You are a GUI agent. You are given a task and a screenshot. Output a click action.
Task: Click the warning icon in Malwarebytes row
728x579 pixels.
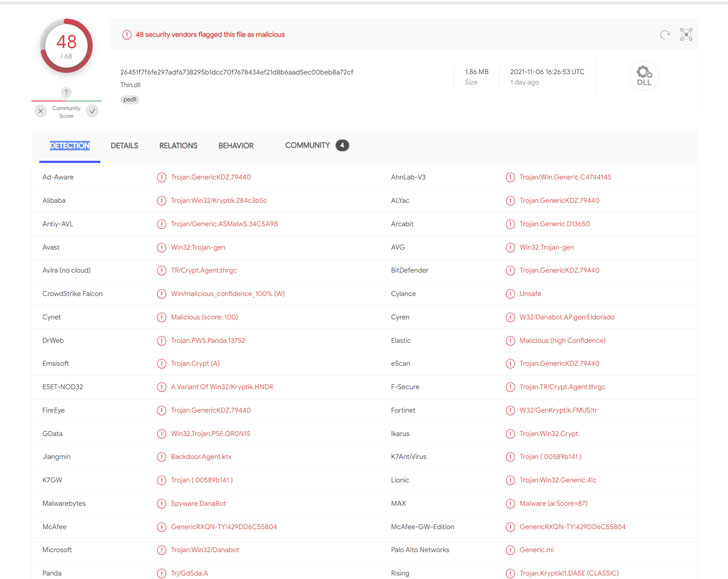pyautogui.click(x=162, y=503)
